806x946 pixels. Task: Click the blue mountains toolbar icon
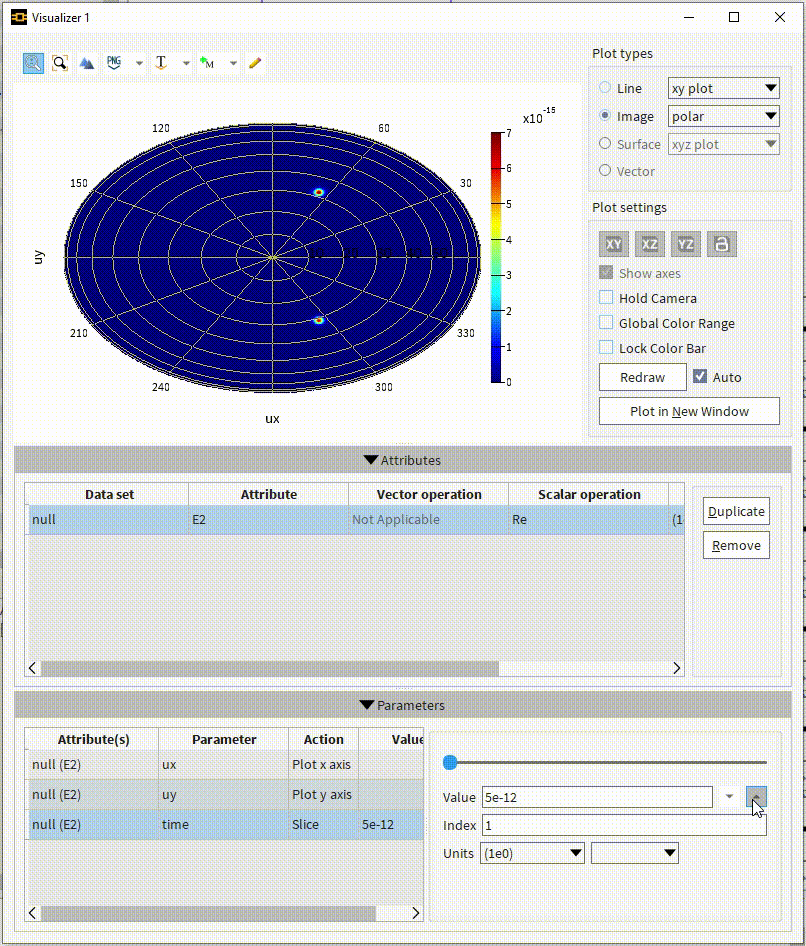tap(86, 63)
